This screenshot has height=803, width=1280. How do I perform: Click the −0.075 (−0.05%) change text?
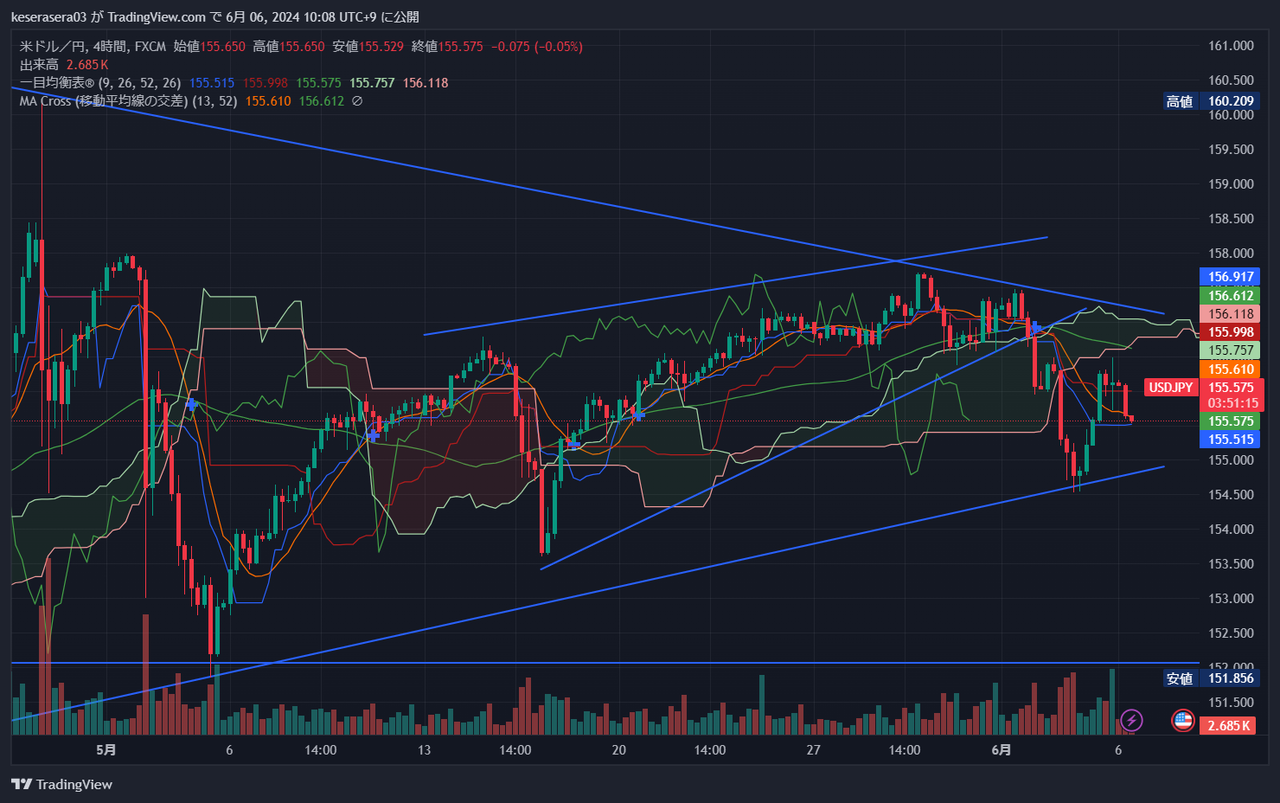click(537, 47)
